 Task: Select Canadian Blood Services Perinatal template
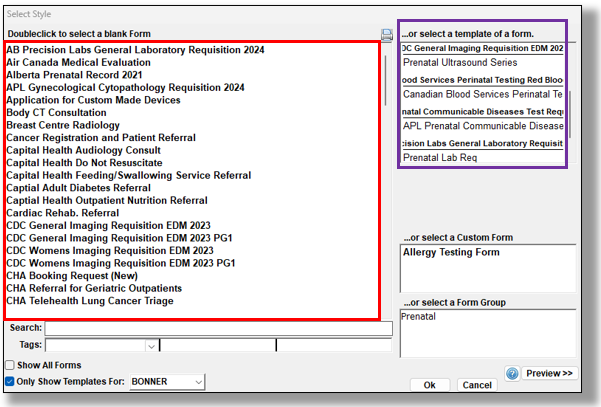483,94
